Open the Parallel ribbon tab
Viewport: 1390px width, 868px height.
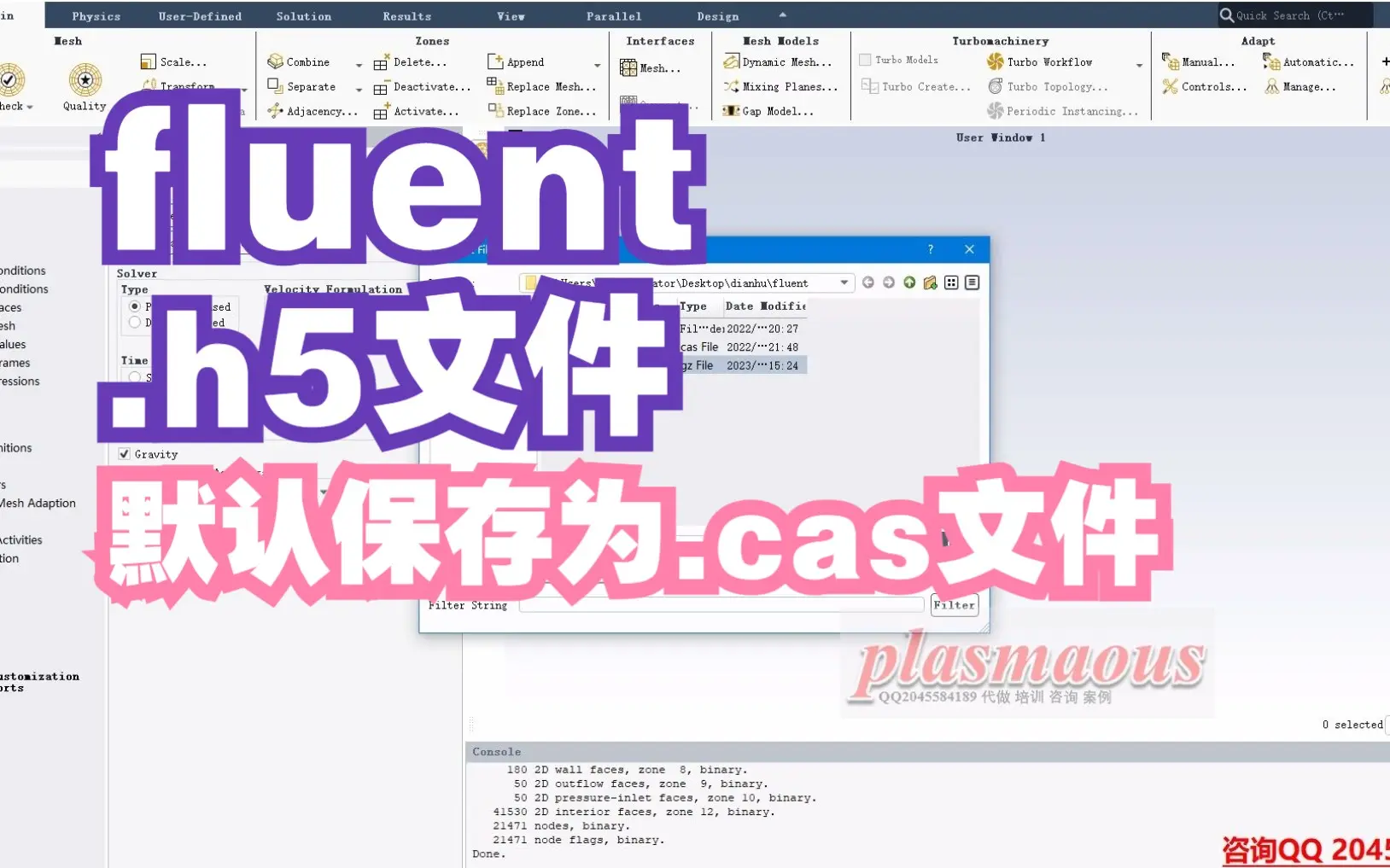coord(614,16)
